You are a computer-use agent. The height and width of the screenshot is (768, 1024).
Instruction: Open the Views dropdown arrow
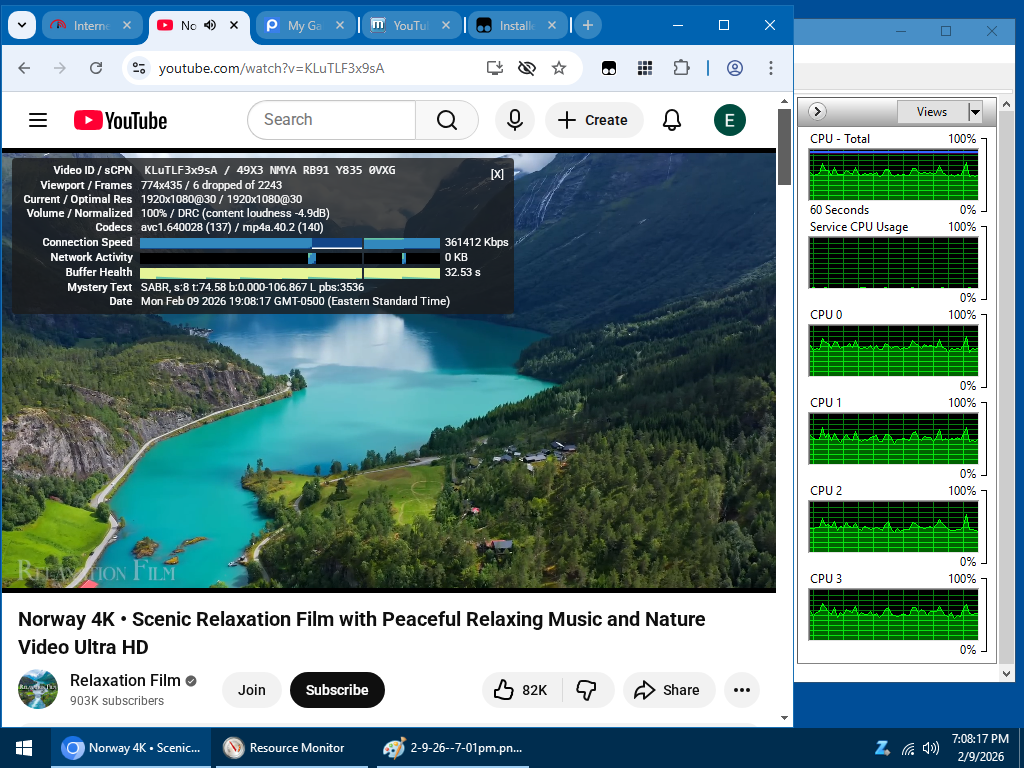tap(975, 112)
